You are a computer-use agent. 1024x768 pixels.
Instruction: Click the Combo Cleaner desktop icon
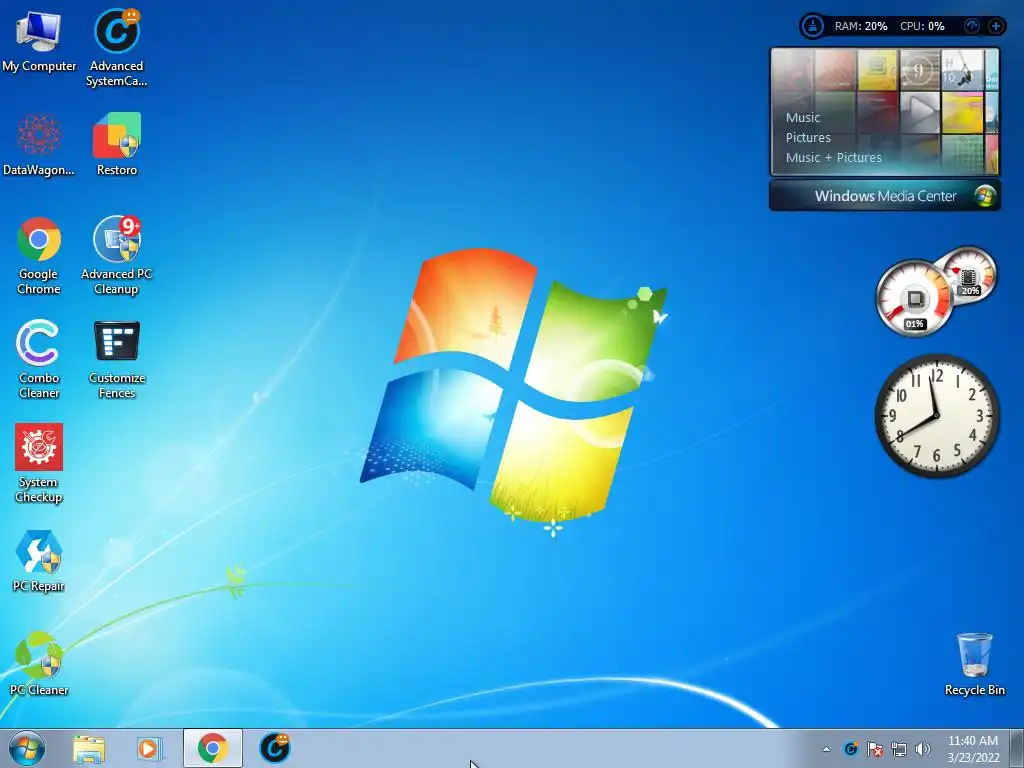point(39,359)
